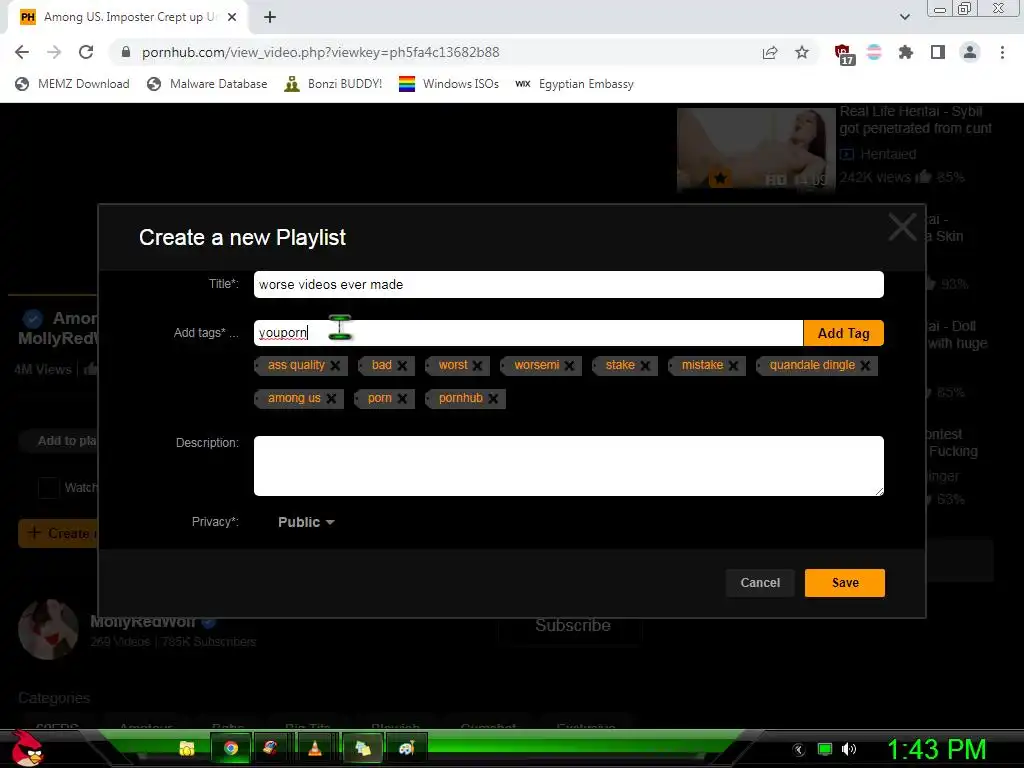Show hidden system tray icons
1024x768 pixels.
pyautogui.click(x=799, y=749)
